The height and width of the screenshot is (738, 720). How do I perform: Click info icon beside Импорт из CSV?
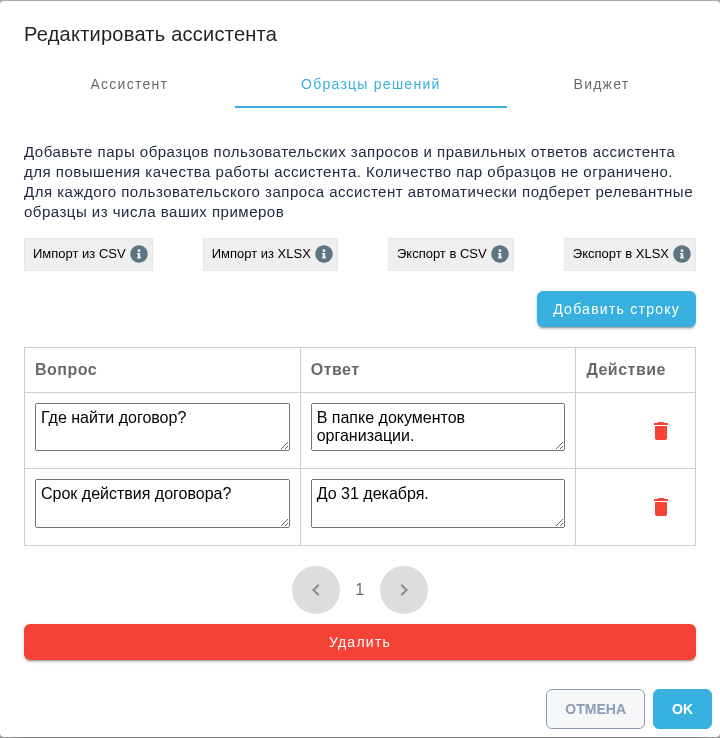[x=139, y=254]
